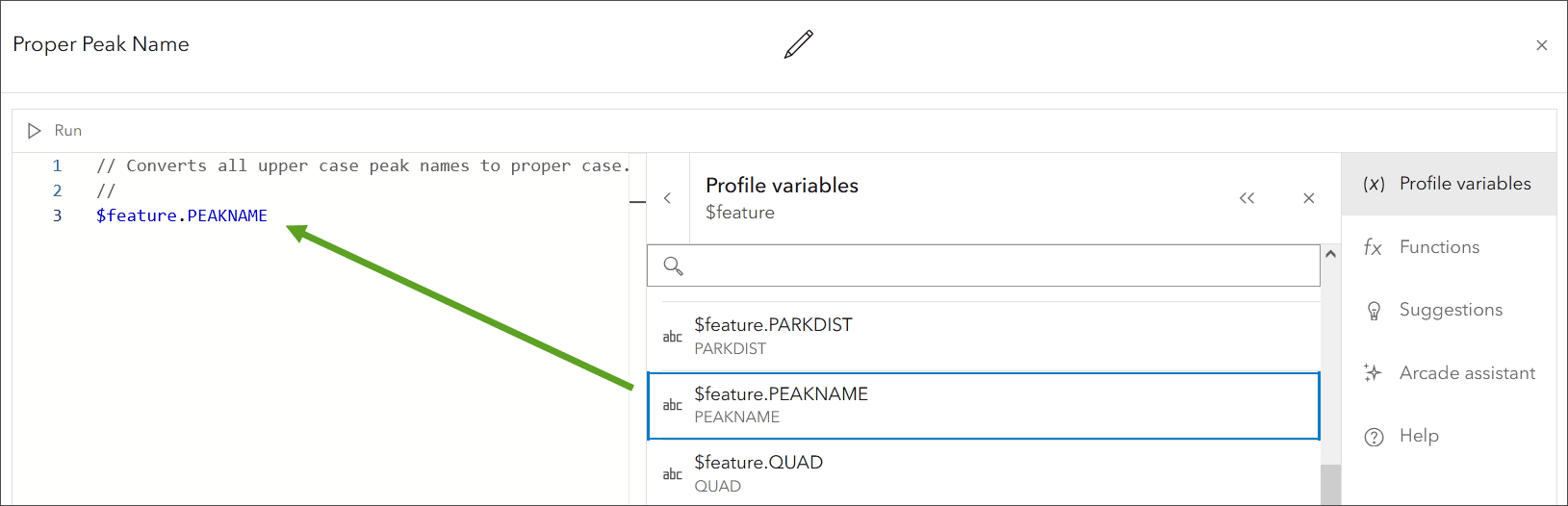This screenshot has width=1568, height=506.
Task: Open the Profile variables tab
Action: coord(1449,184)
